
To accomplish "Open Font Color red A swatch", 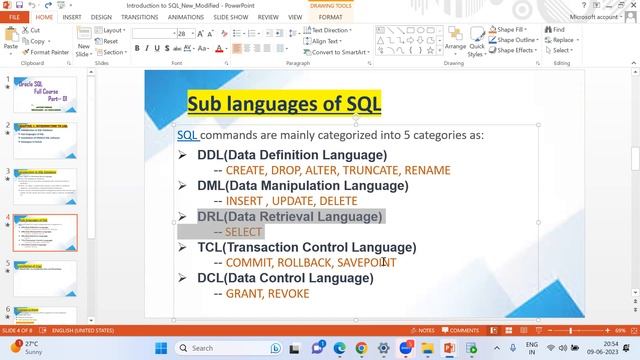I will click(219, 49).
